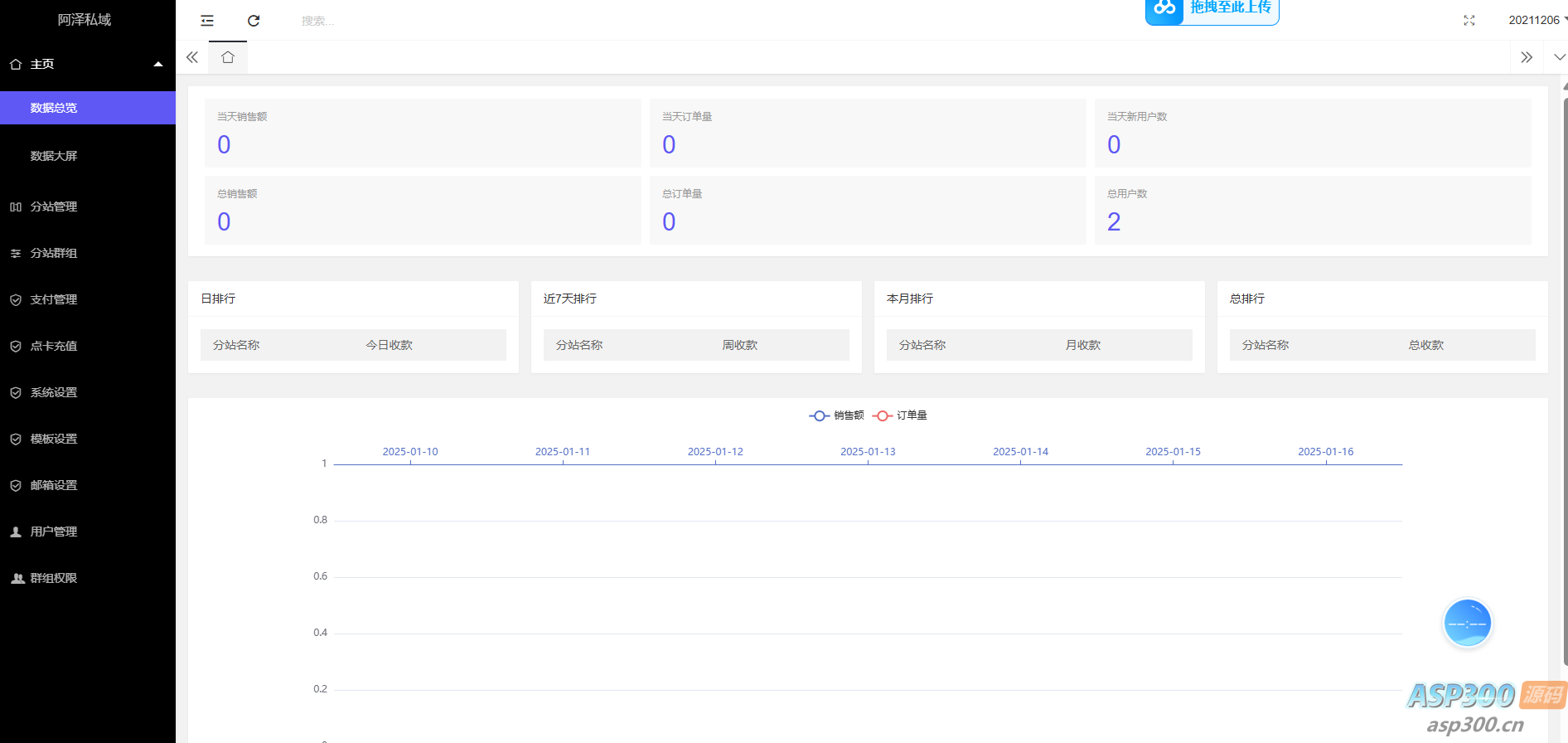
Task: Toggle the 销售额 series in chart legend
Action: click(836, 415)
